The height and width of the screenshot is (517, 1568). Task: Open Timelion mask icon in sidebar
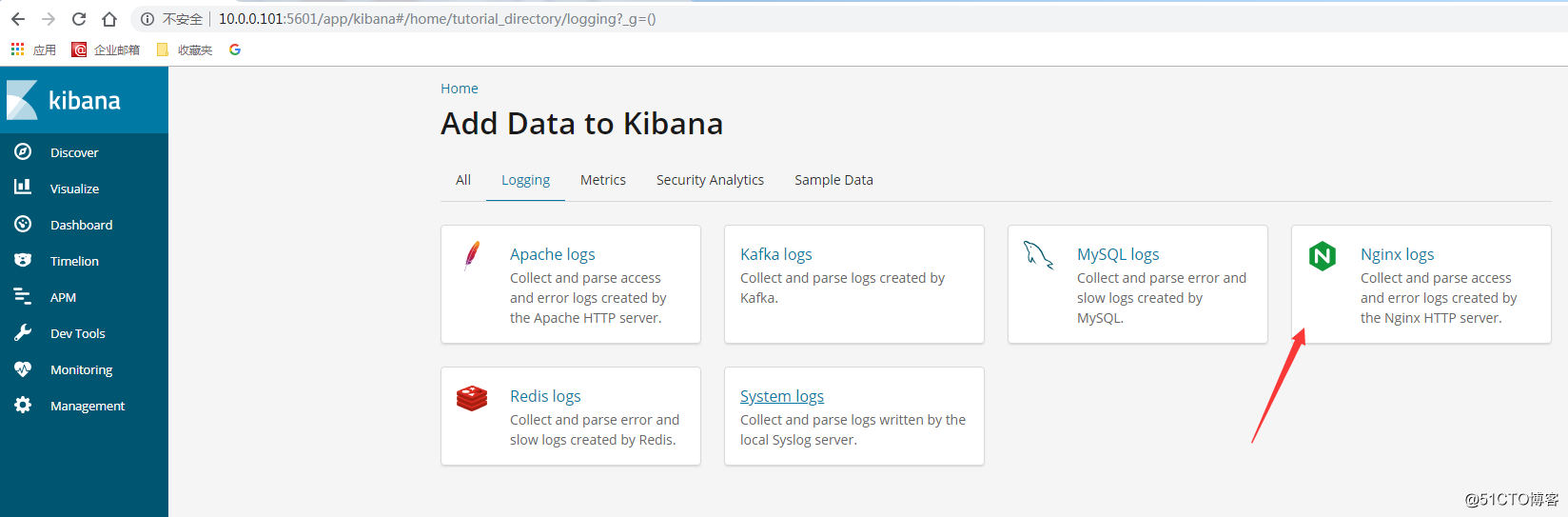[23, 260]
